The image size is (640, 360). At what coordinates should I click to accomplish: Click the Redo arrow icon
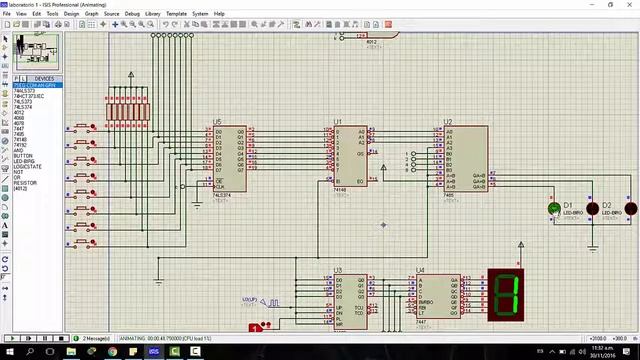click(174, 24)
